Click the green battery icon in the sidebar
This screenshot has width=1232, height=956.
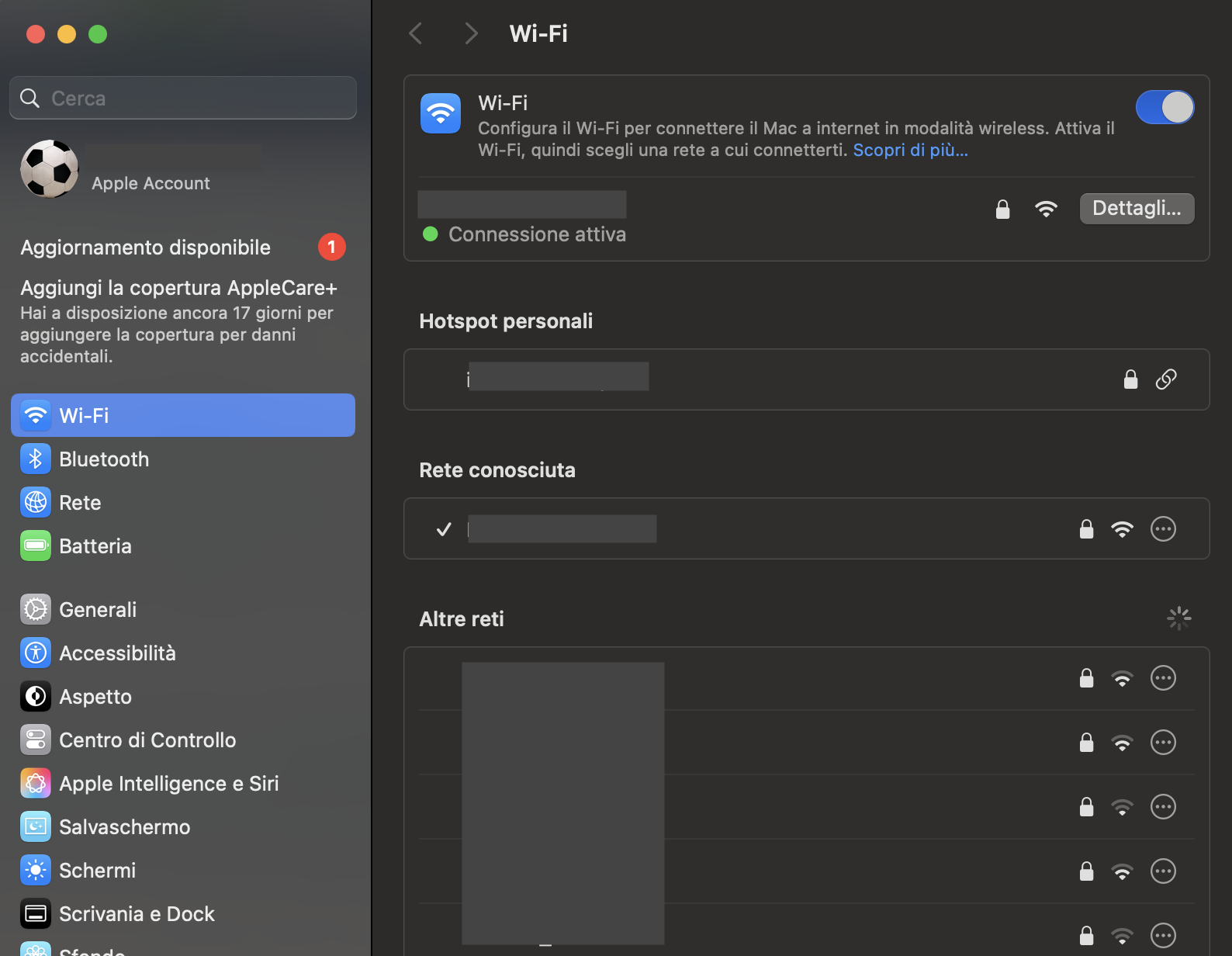[x=36, y=546]
